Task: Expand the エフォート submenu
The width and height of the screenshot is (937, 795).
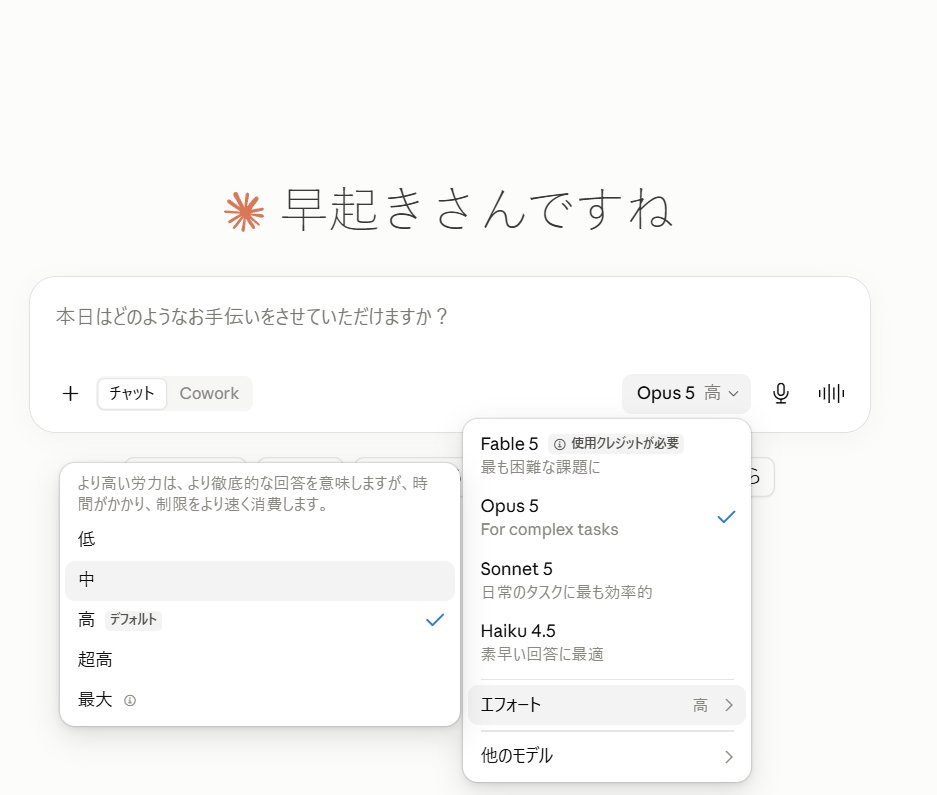Action: (x=607, y=705)
